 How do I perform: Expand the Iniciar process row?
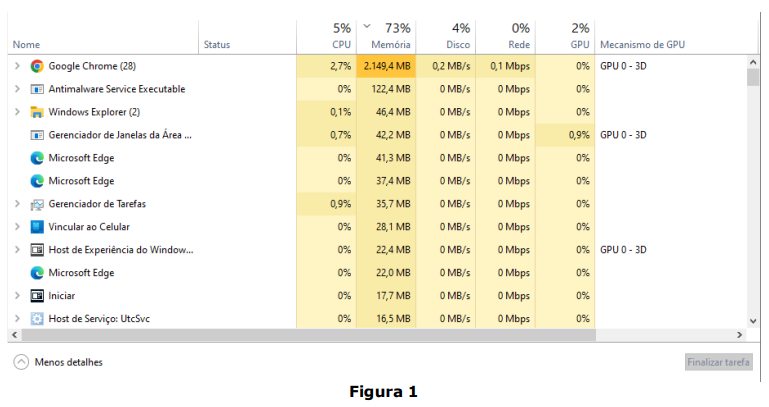17,296
